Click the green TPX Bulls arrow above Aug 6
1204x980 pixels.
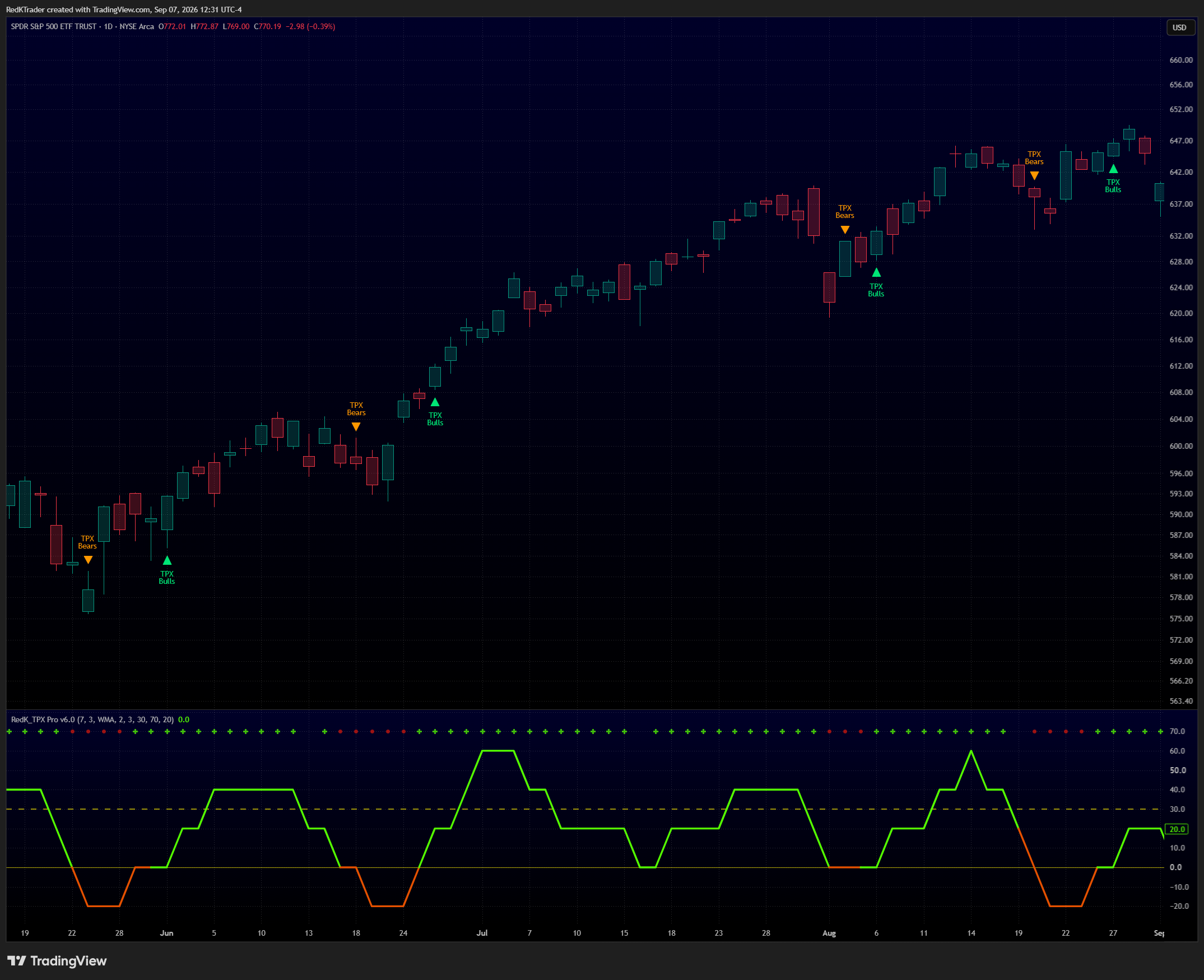(x=876, y=273)
